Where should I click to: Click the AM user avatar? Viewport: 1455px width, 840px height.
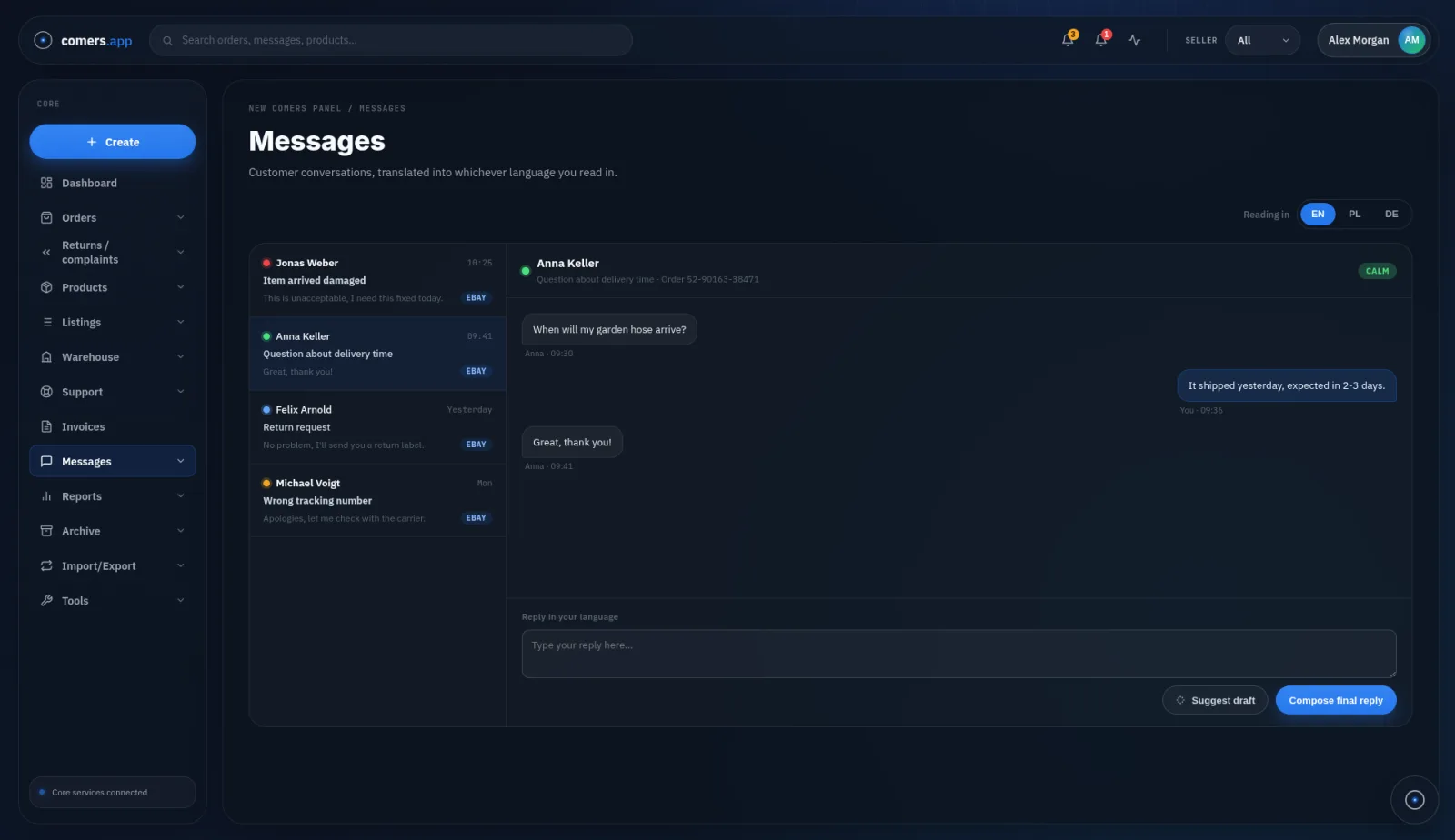tap(1411, 40)
